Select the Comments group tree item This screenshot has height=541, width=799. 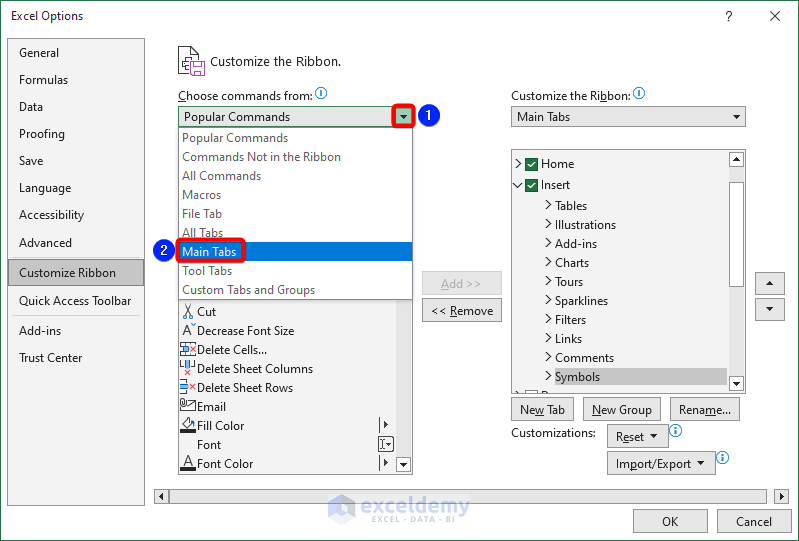click(x=584, y=357)
